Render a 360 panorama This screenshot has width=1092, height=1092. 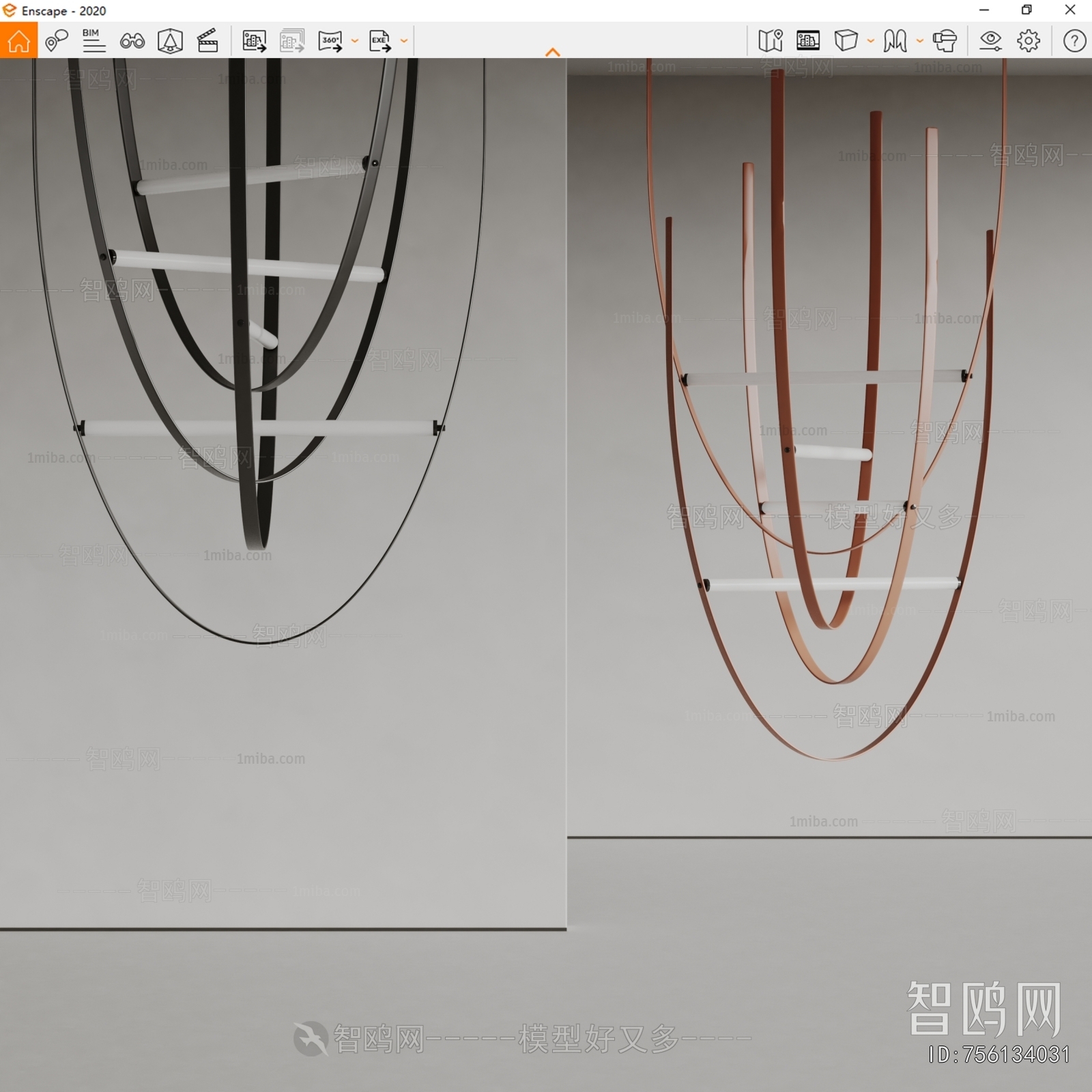(330, 41)
